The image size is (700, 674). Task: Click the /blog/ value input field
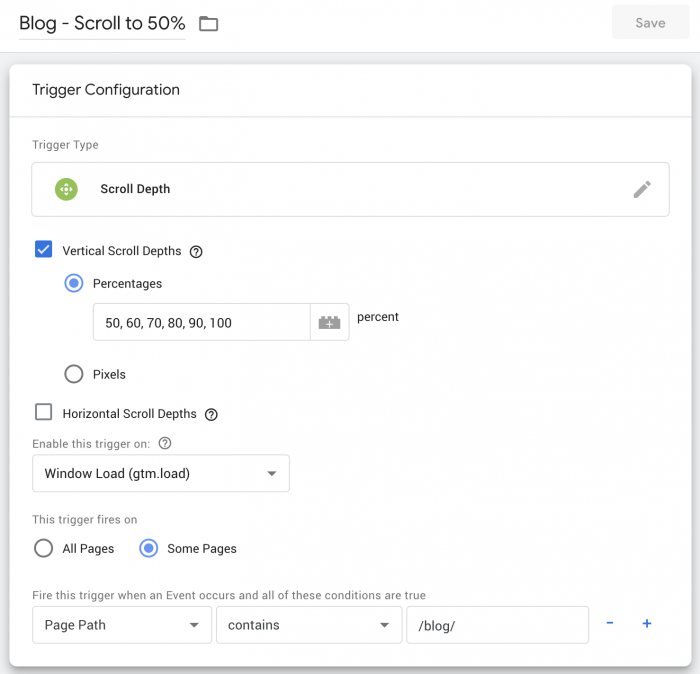coord(496,625)
